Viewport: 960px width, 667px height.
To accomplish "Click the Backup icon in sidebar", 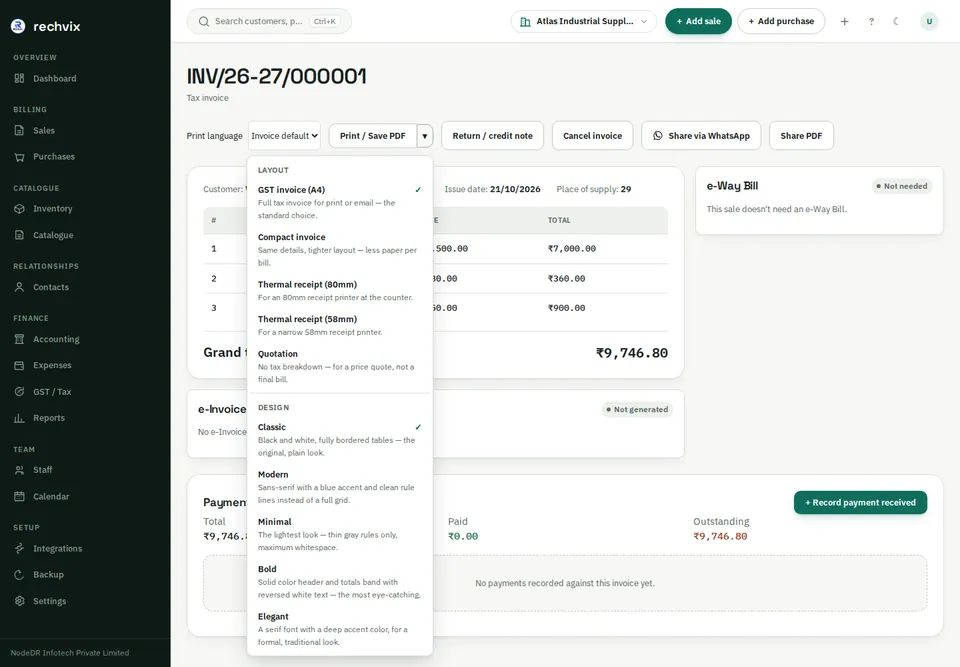I will 19,575.
